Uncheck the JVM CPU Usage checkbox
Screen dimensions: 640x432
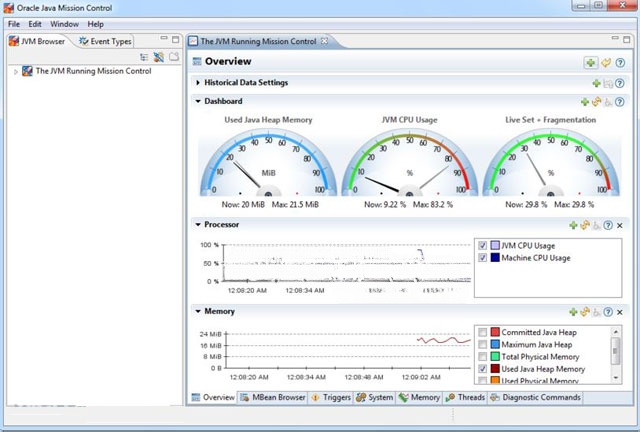(482, 245)
